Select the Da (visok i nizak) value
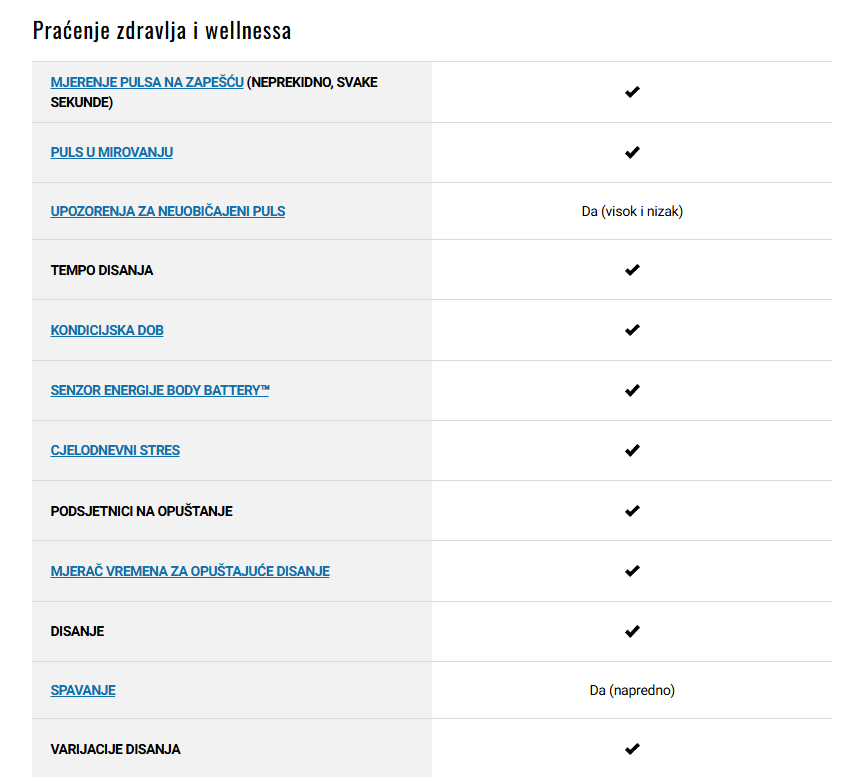The image size is (852, 777). click(x=632, y=211)
